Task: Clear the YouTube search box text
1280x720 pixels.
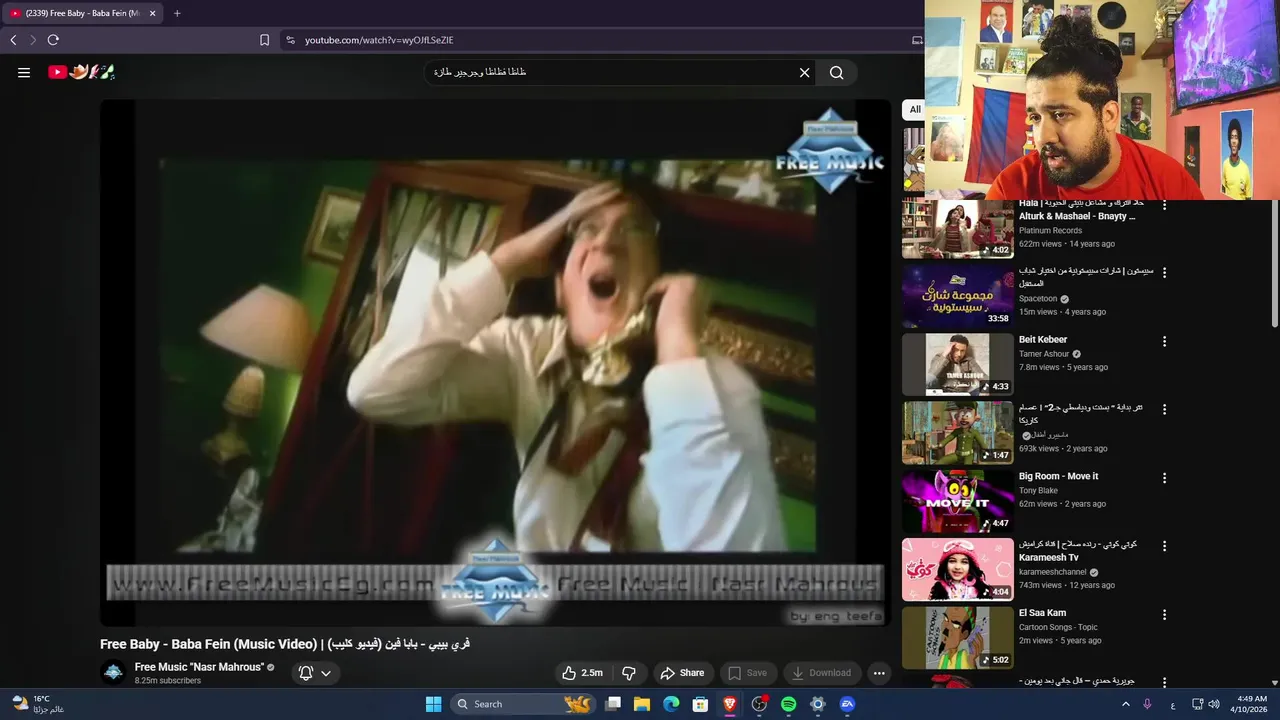Action: 804,72
